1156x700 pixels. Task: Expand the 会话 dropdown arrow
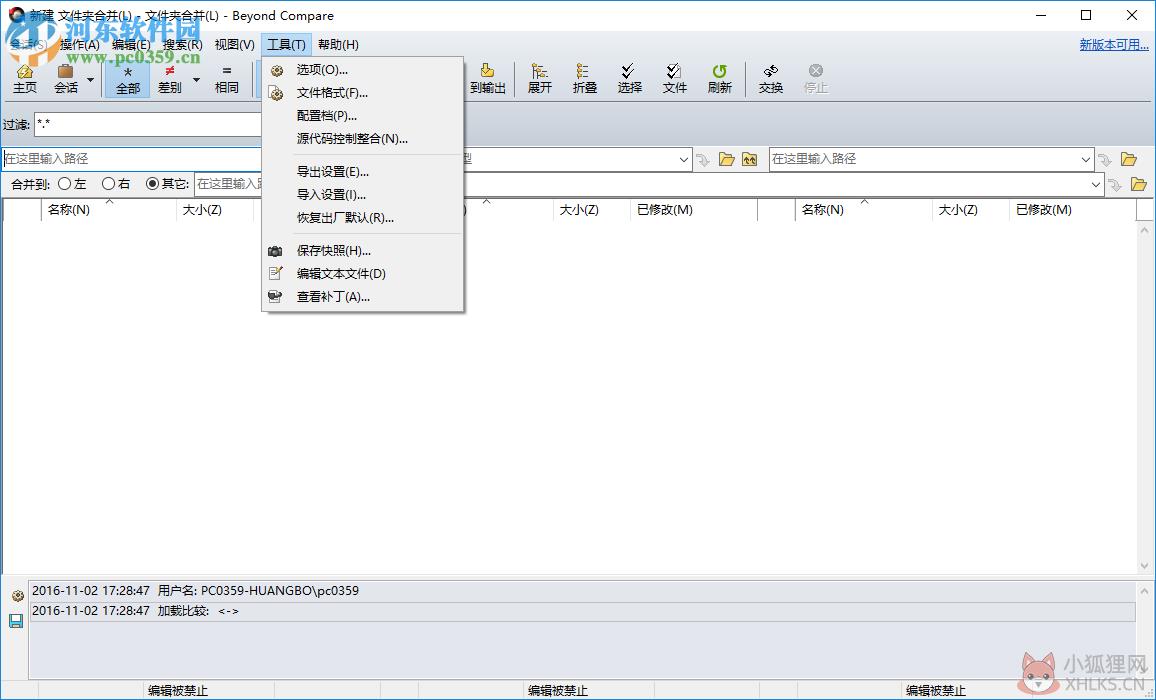click(x=91, y=80)
